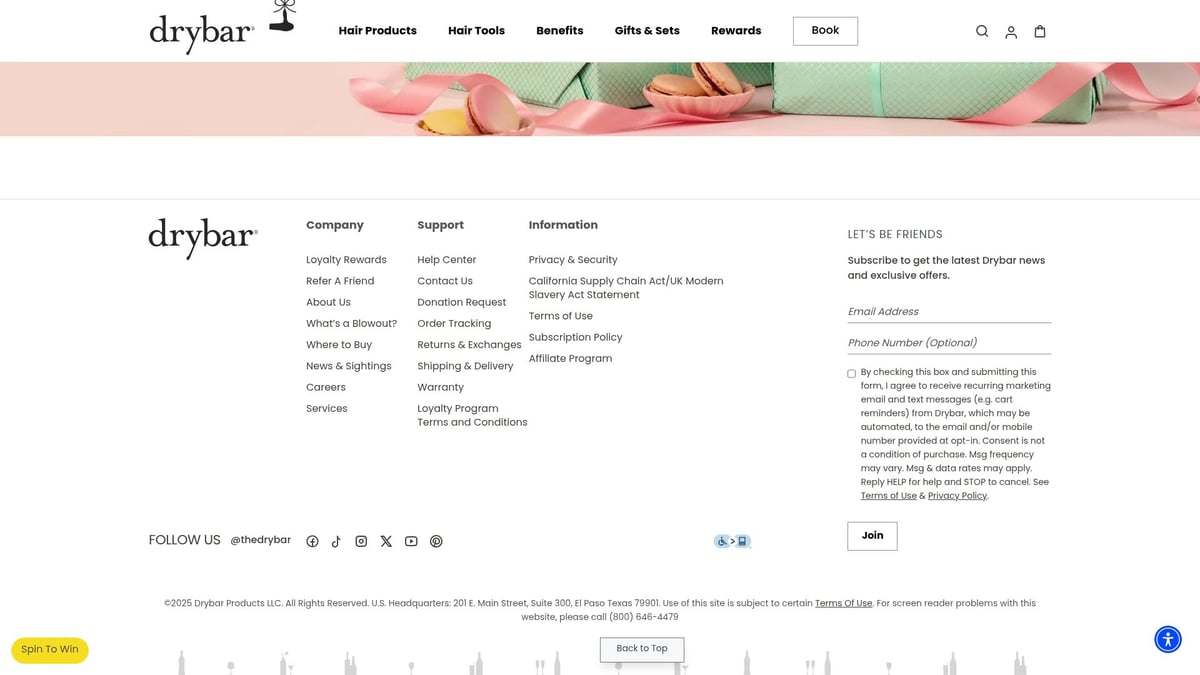Click the Pinterest social icon
Viewport: 1200px width, 675px height.
click(x=436, y=541)
